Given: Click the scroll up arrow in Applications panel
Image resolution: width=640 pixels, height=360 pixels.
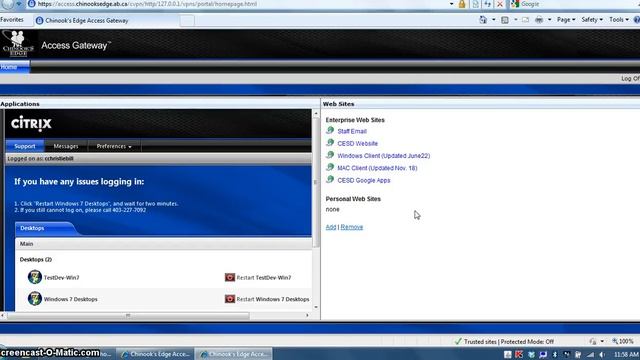Looking at the screenshot, I should click(316, 113).
